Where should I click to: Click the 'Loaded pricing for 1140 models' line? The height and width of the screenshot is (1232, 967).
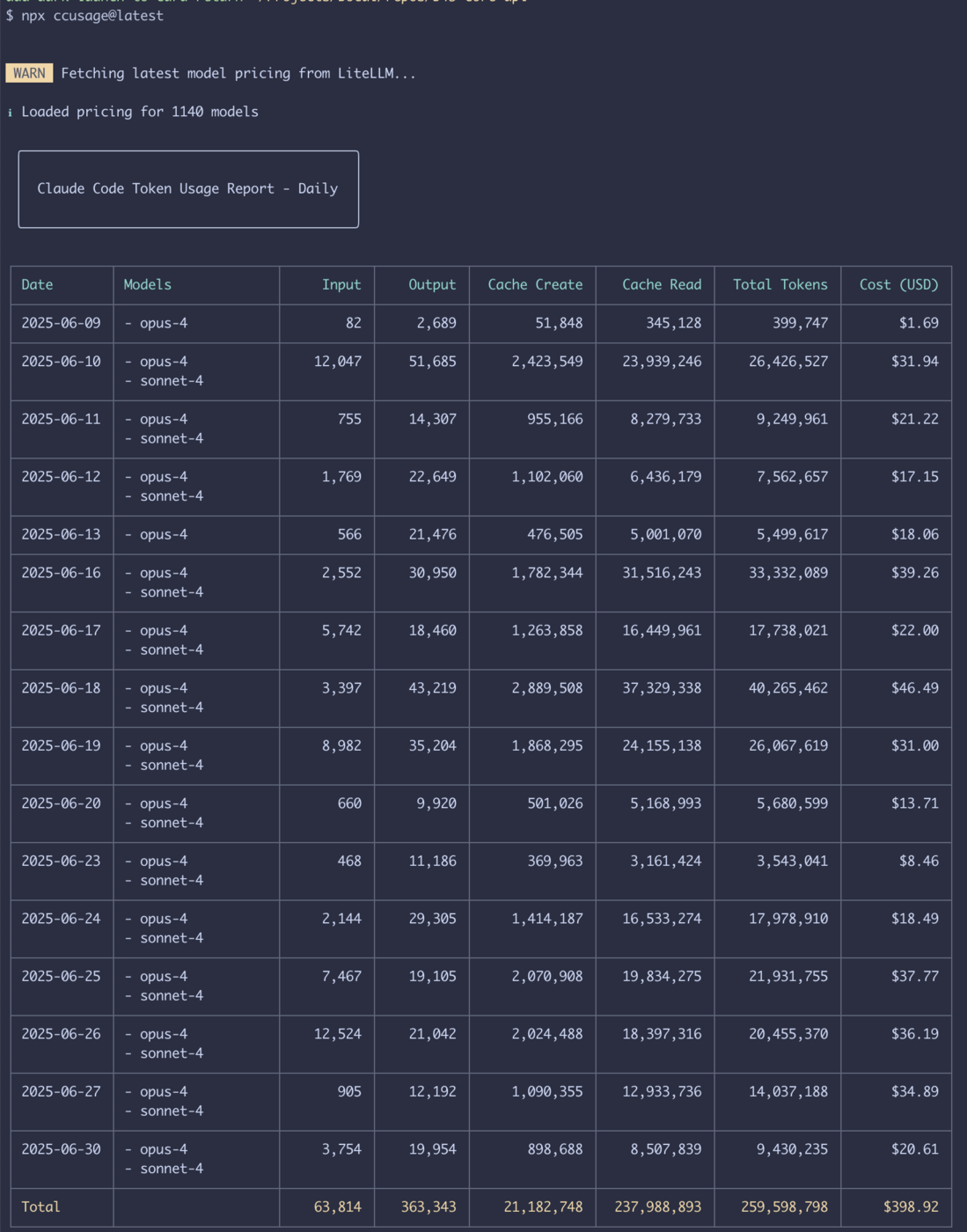point(140,112)
